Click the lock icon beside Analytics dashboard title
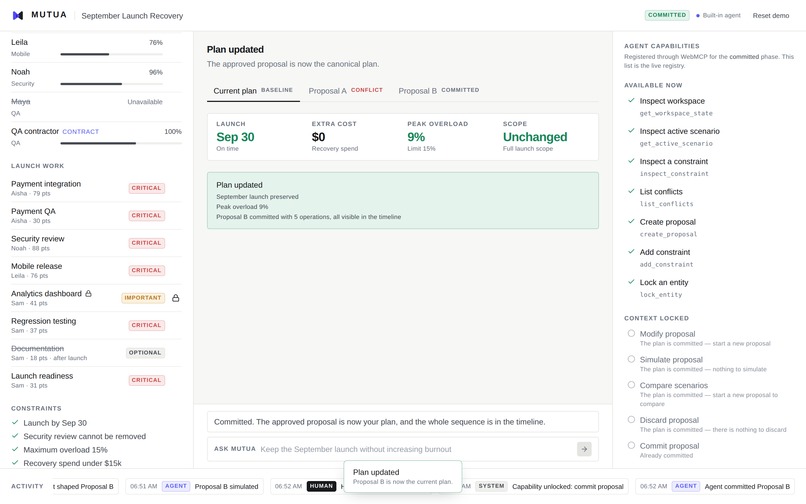806x504 pixels. [88, 294]
